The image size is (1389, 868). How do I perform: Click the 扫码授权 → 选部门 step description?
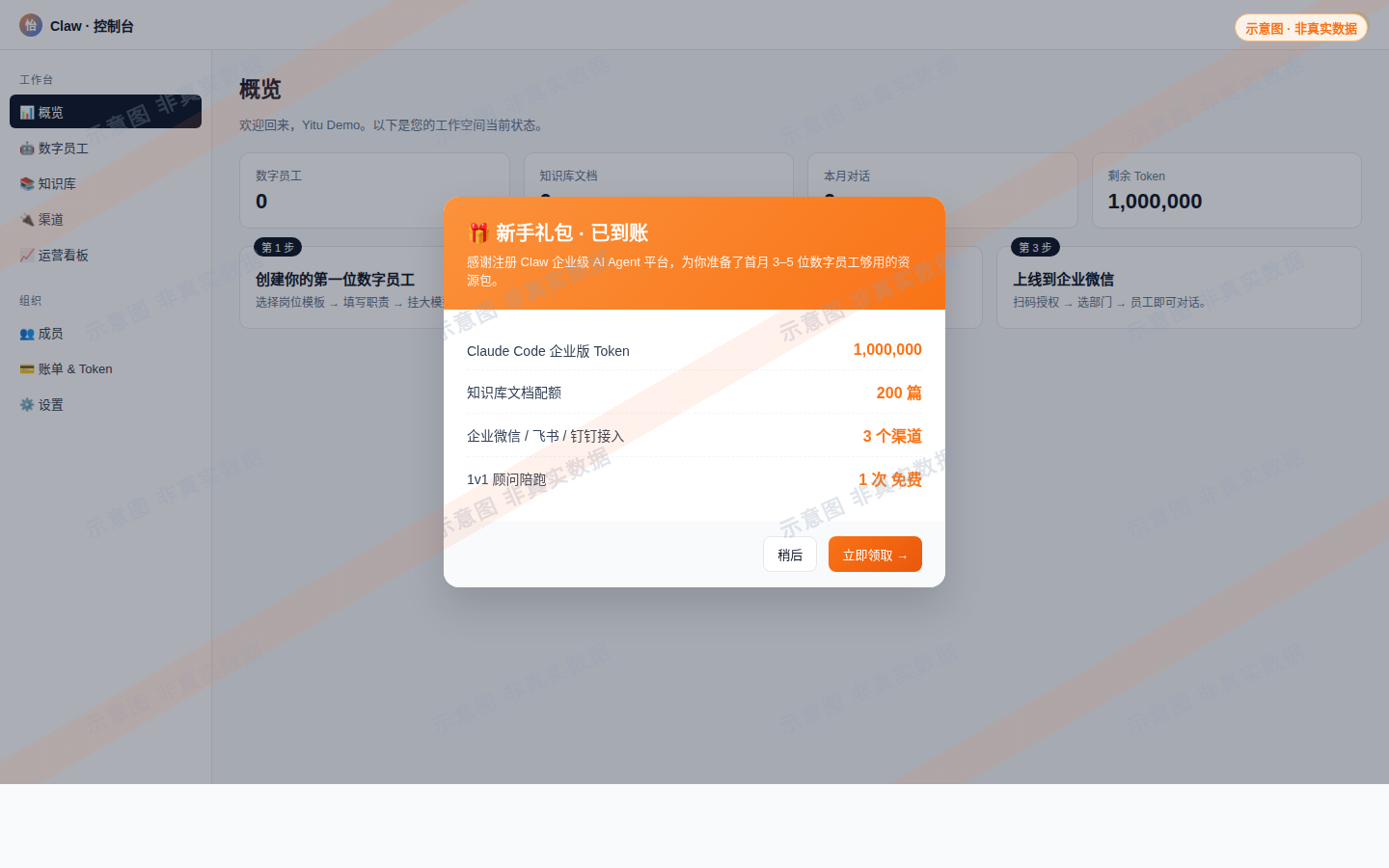pos(1109,302)
